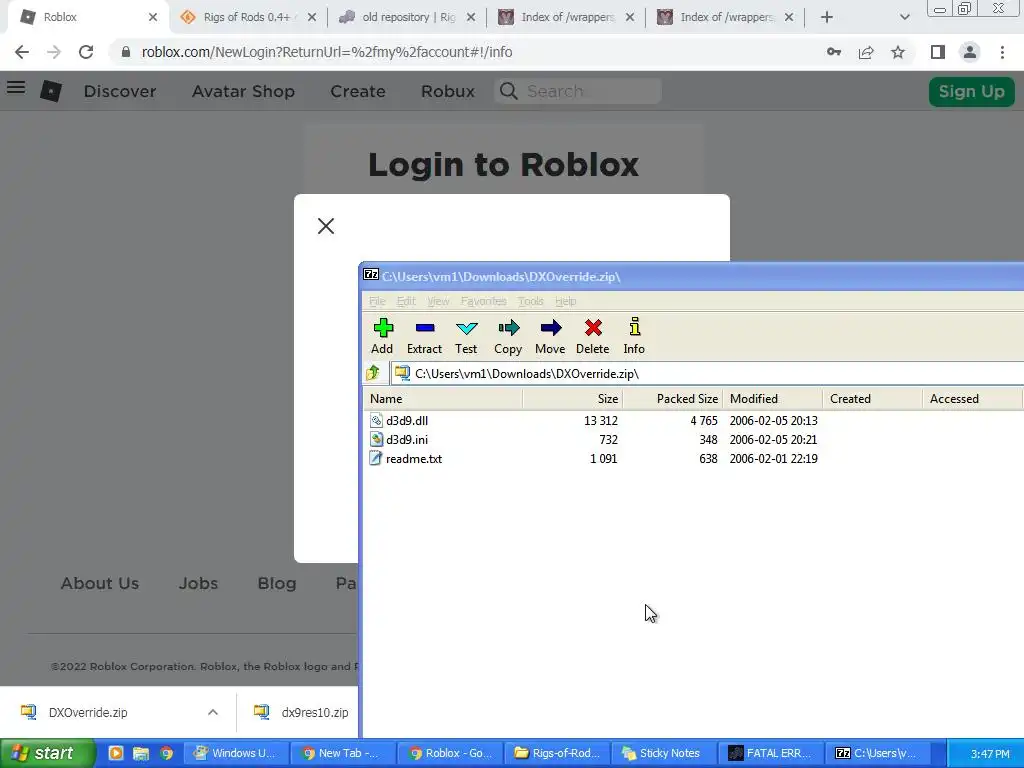Expand options for DXOverride.zip download
The width and height of the screenshot is (1024, 768).
pyautogui.click(x=213, y=712)
